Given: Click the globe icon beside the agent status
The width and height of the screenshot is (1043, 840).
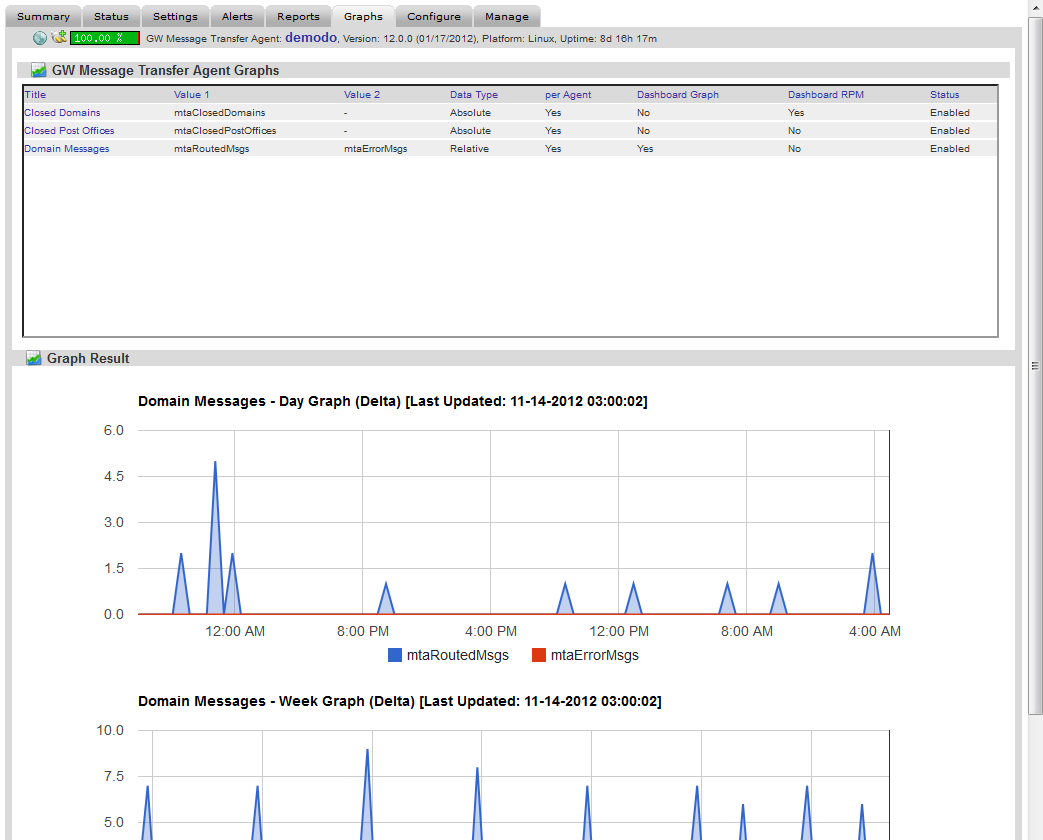Looking at the screenshot, I should [40, 38].
